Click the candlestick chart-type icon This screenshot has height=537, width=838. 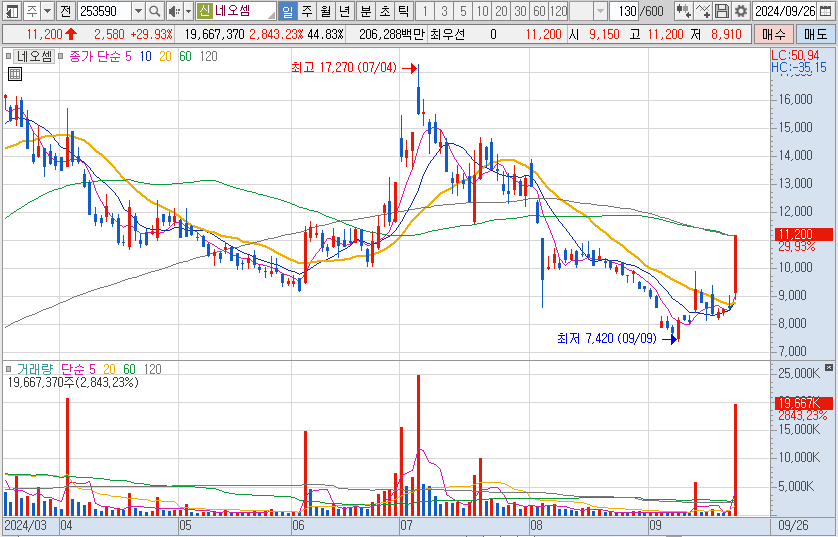[682, 11]
